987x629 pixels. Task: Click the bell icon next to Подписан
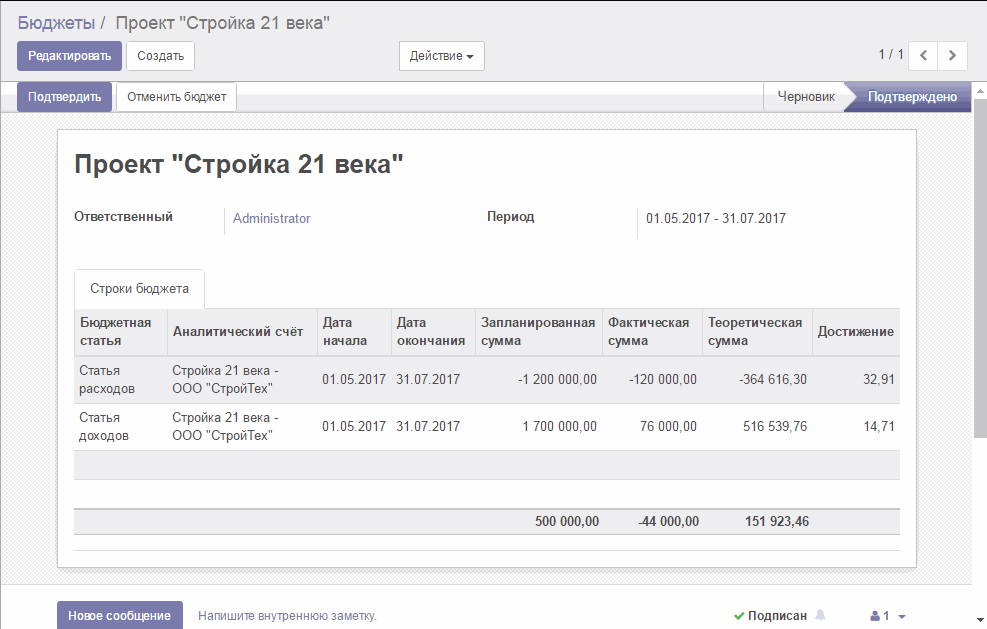[820, 615]
